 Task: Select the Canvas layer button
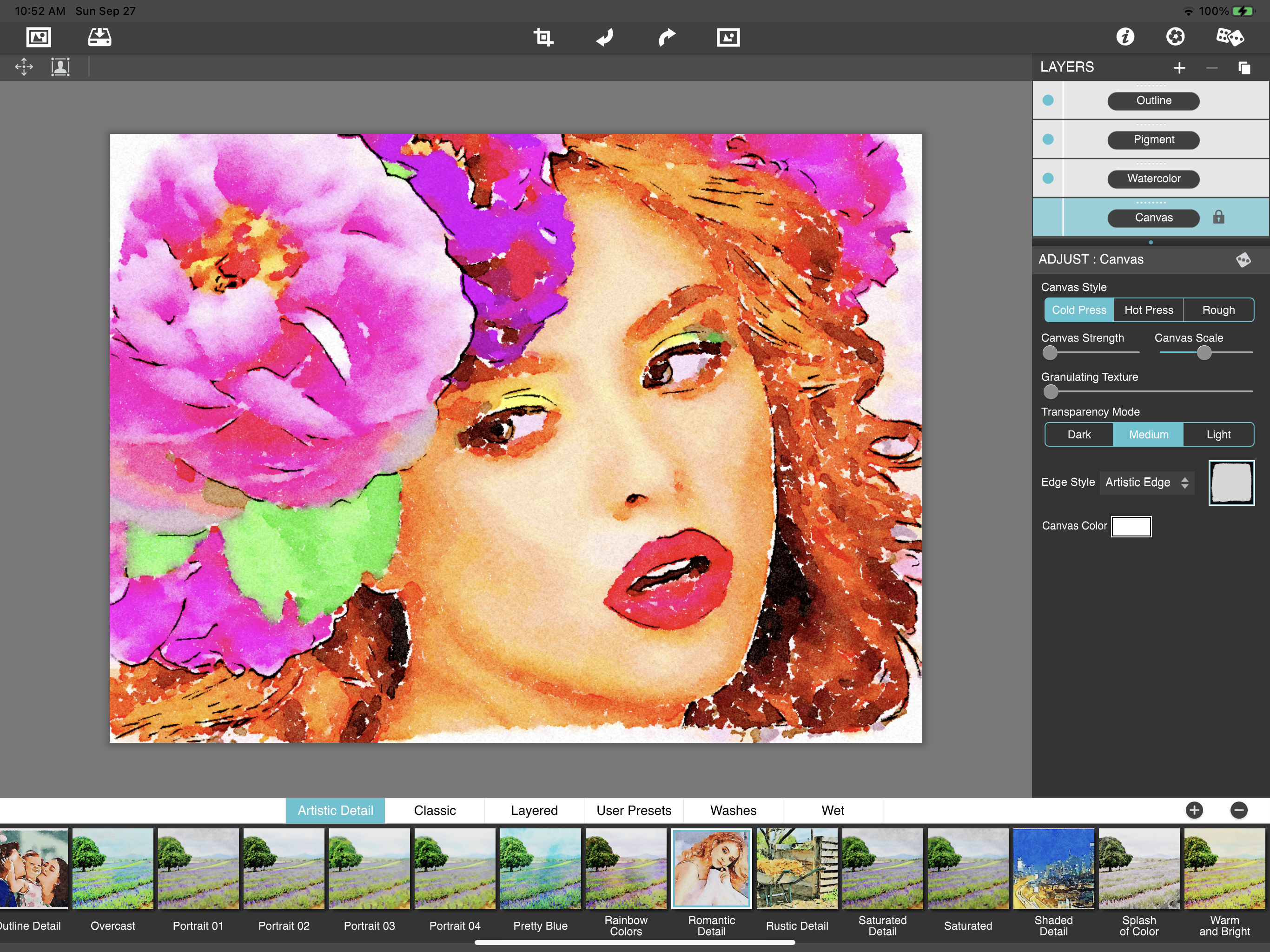pos(1153,218)
